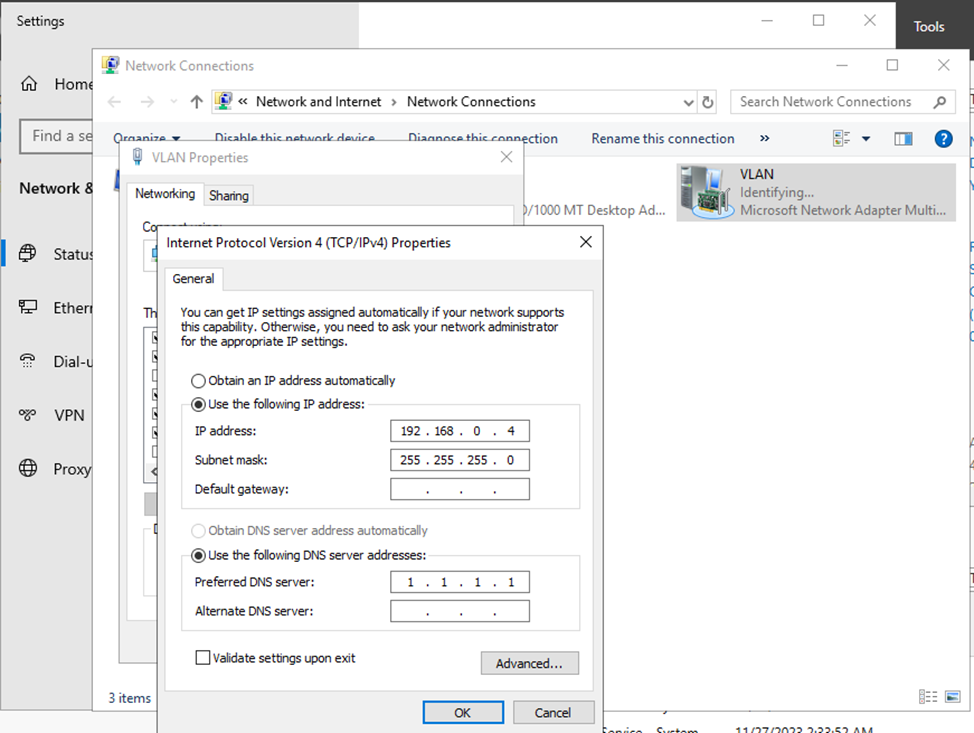Click the OK button to apply settings
Viewport: 974px width, 733px height.
pos(462,712)
